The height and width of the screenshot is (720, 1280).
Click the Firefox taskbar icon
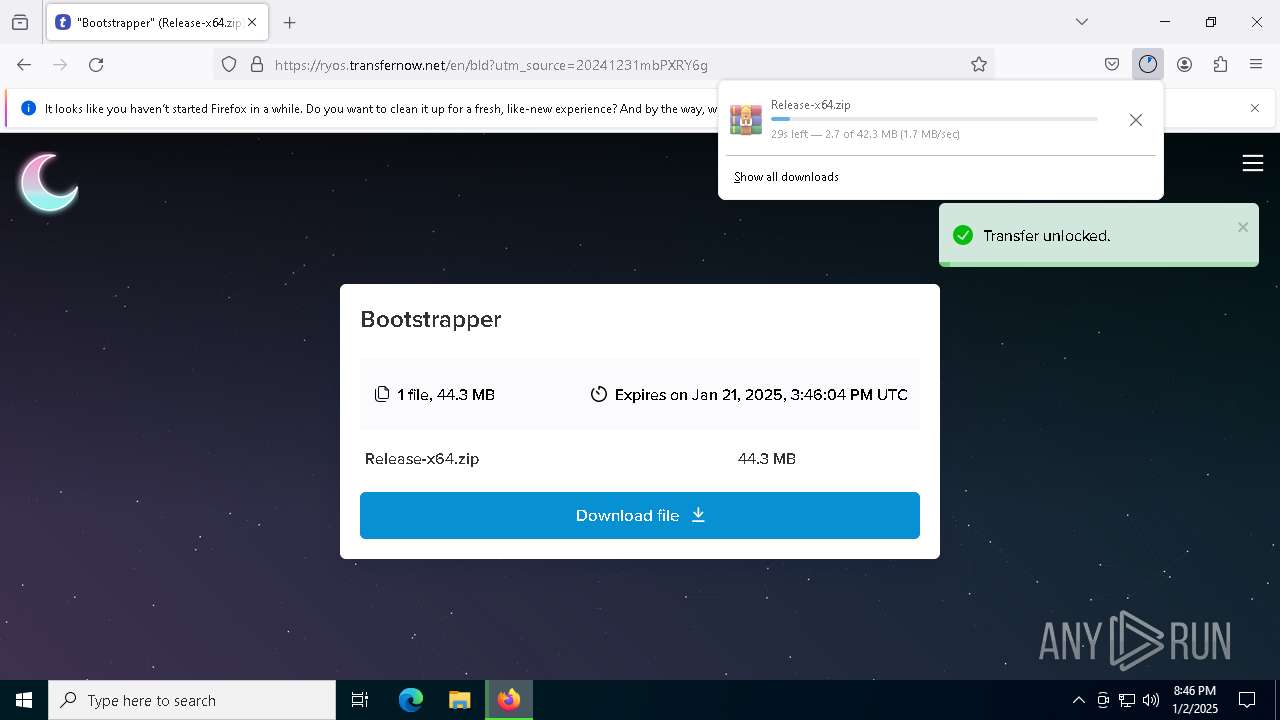[x=509, y=700]
